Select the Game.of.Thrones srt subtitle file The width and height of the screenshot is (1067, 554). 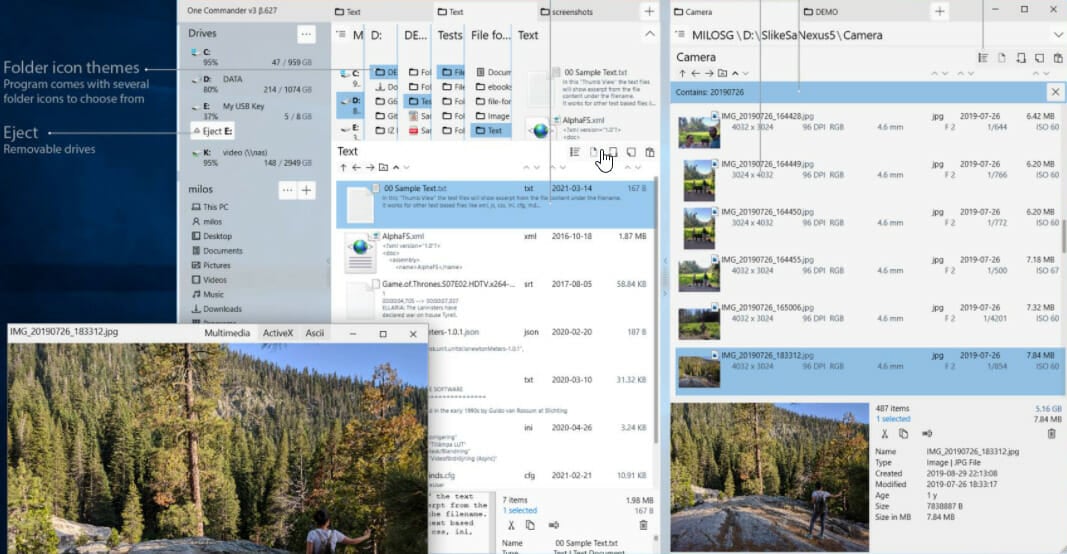click(495, 300)
